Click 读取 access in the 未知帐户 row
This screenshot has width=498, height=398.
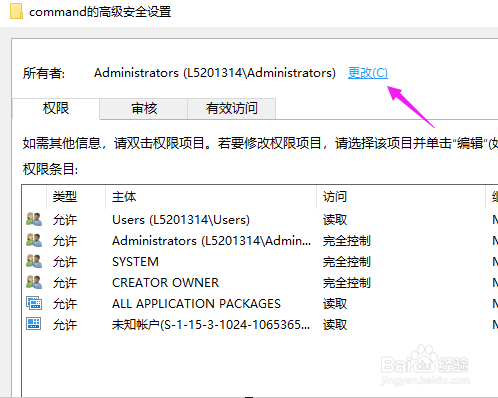pos(335,324)
